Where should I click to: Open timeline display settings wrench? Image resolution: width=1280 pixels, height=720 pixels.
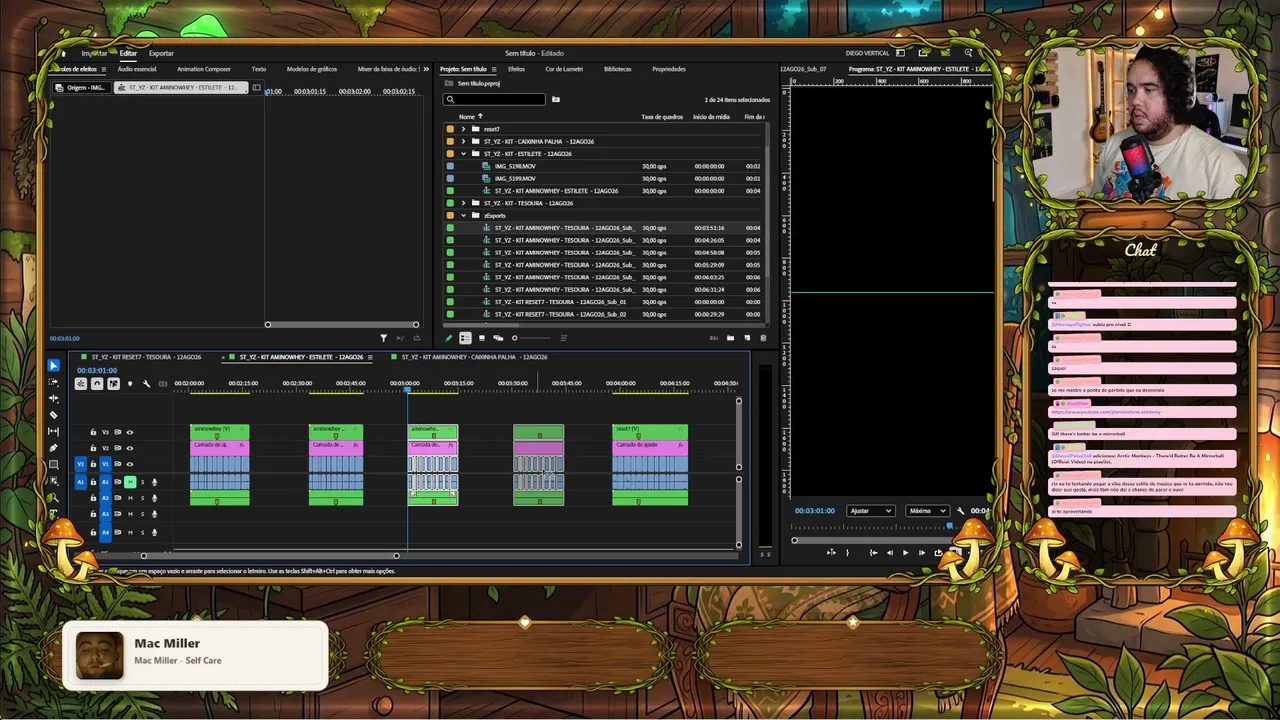tap(146, 384)
